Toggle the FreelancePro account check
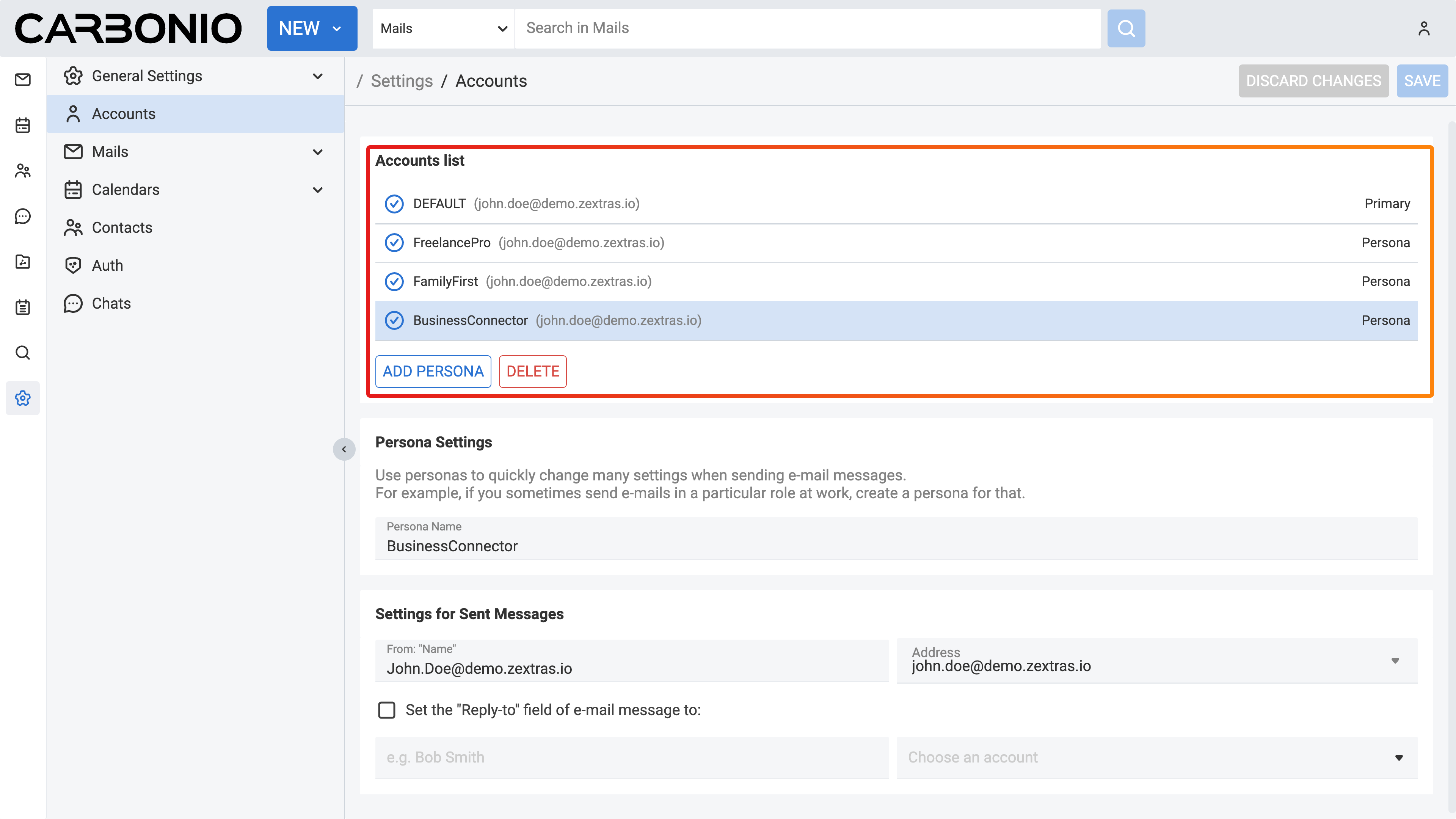 [x=394, y=243]
